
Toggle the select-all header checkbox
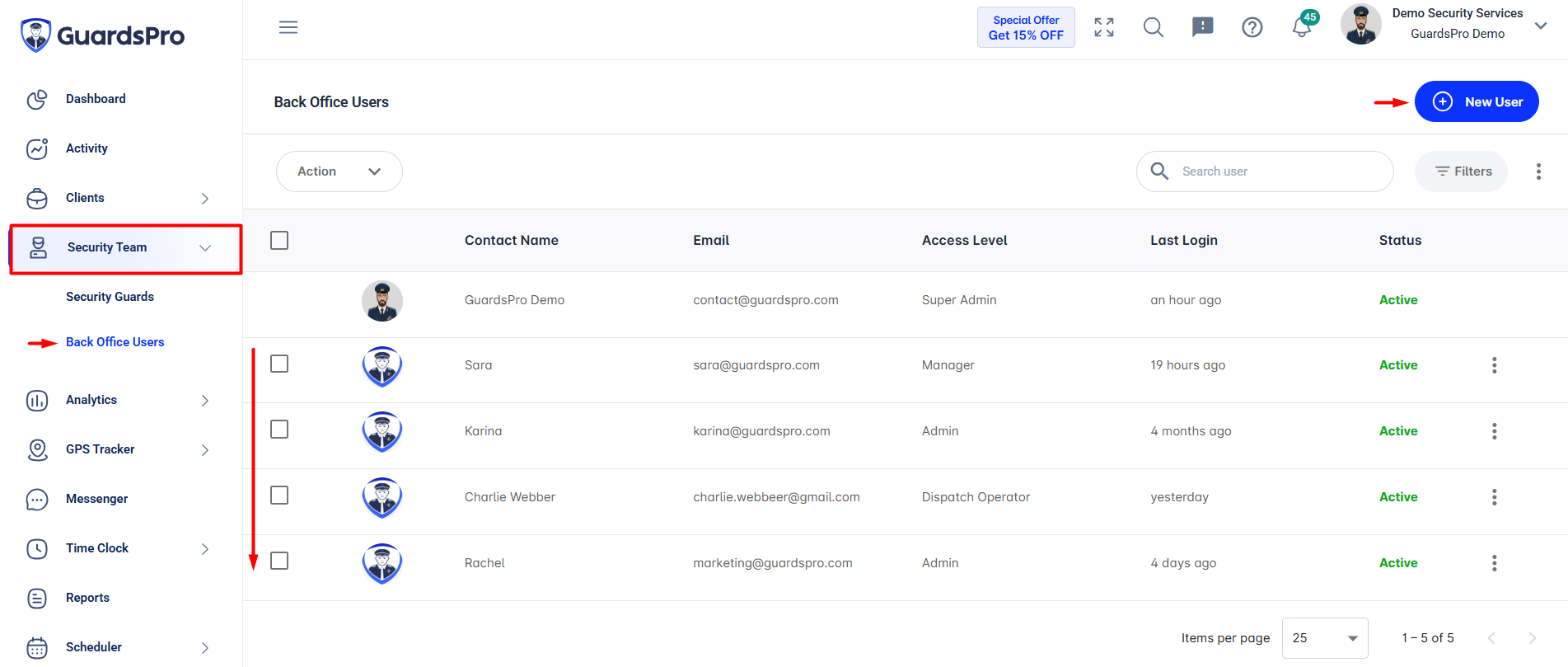click(279, 240)
